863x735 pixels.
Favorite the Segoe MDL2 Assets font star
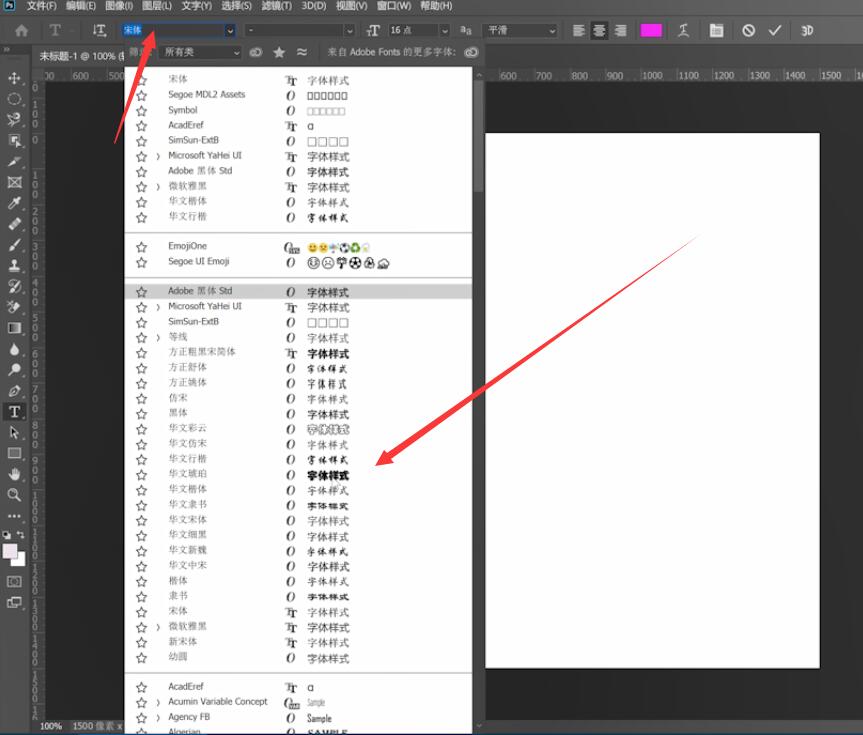[141, 95]
